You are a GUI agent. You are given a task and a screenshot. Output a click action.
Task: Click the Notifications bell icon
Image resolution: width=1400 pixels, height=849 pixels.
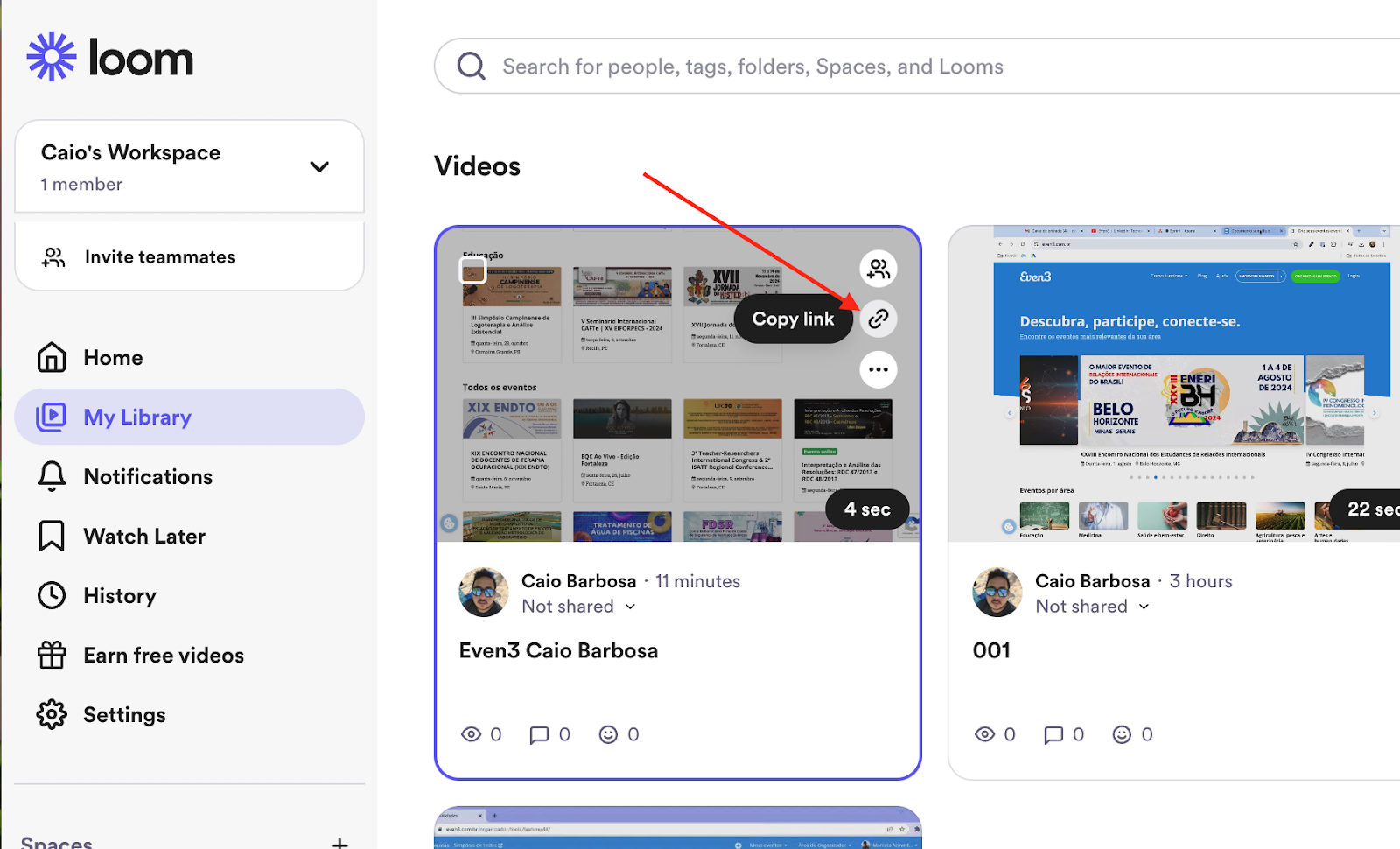pyautogui.click(x=52, y=476)
